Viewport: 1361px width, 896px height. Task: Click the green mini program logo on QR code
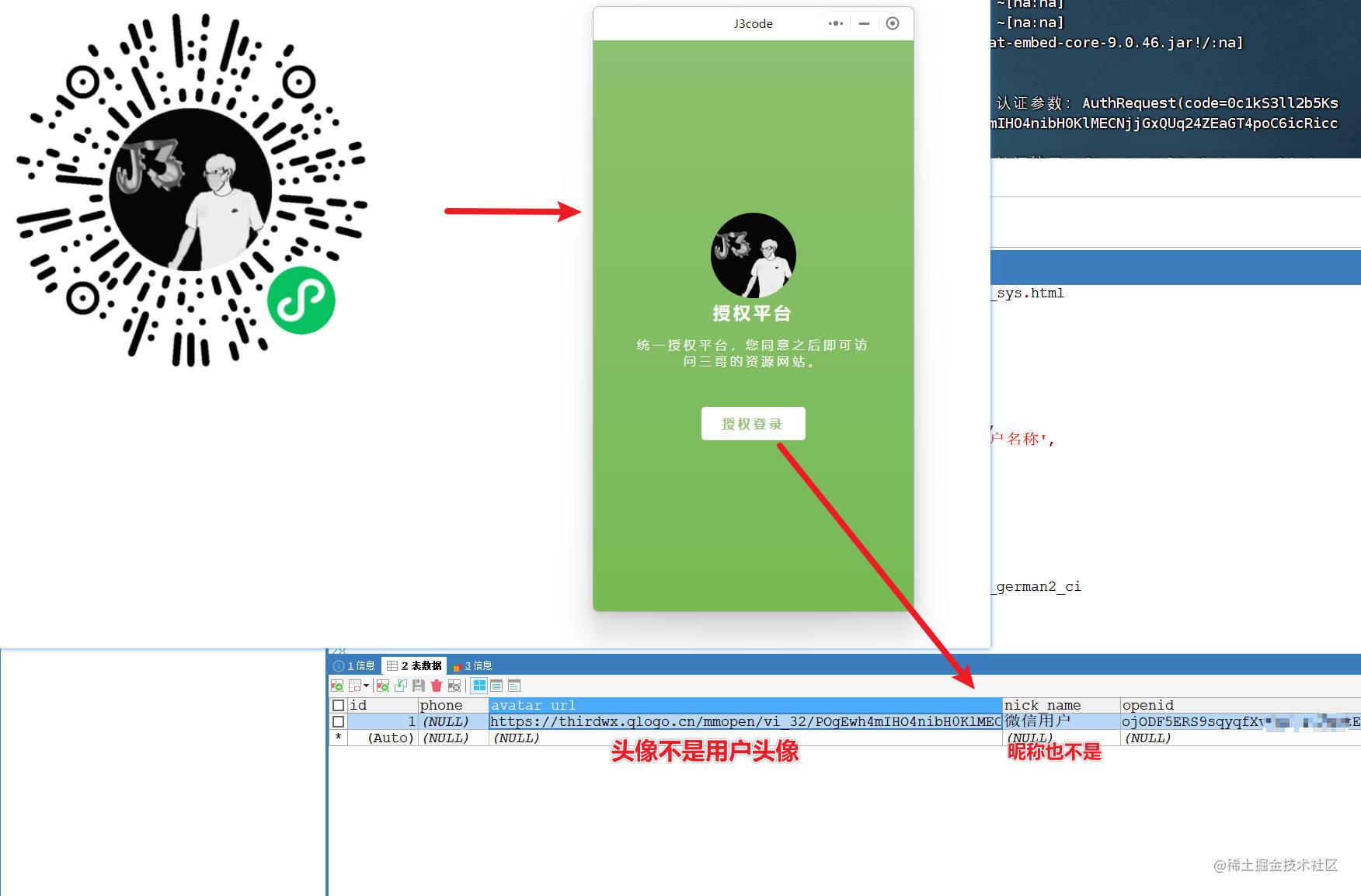pos(301,300)
